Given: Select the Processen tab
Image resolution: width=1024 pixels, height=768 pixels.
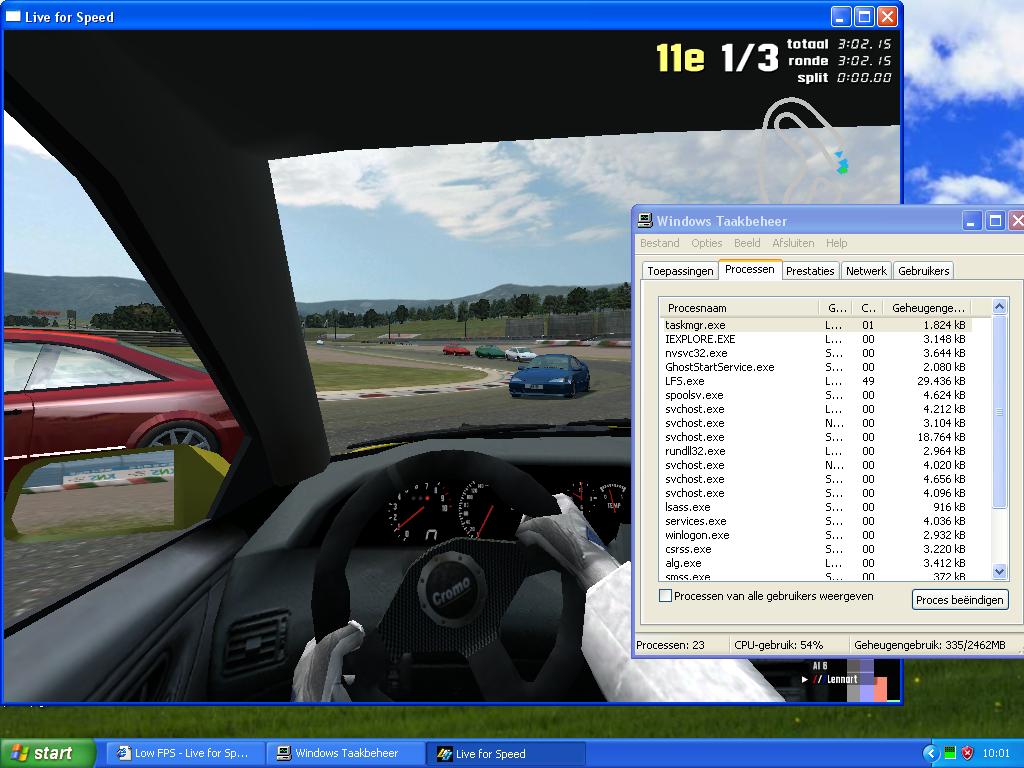Looking at the screenshot, I should coord(750,269).
